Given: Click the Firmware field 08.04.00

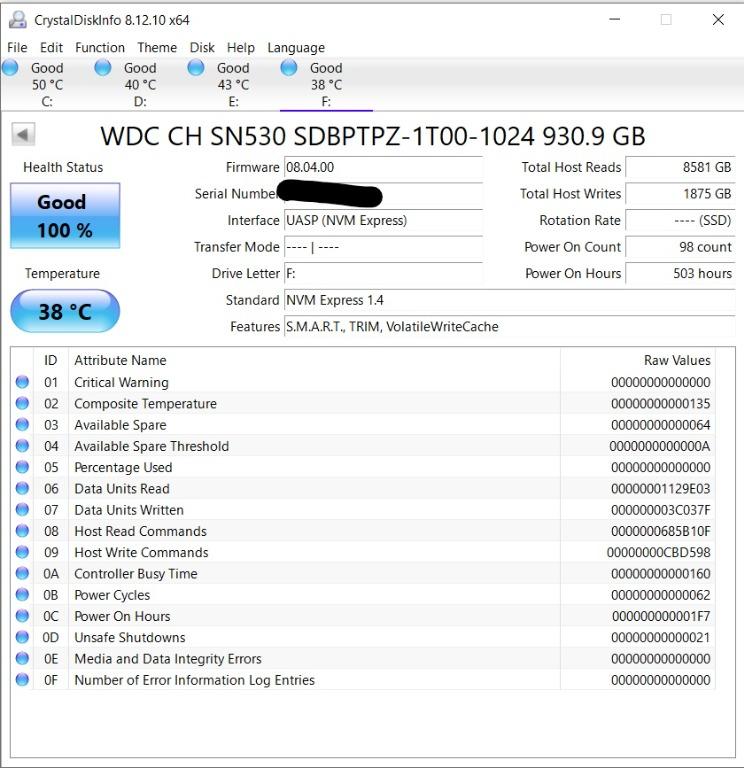Looking at the screenshot, I should (x=384, y=168).
